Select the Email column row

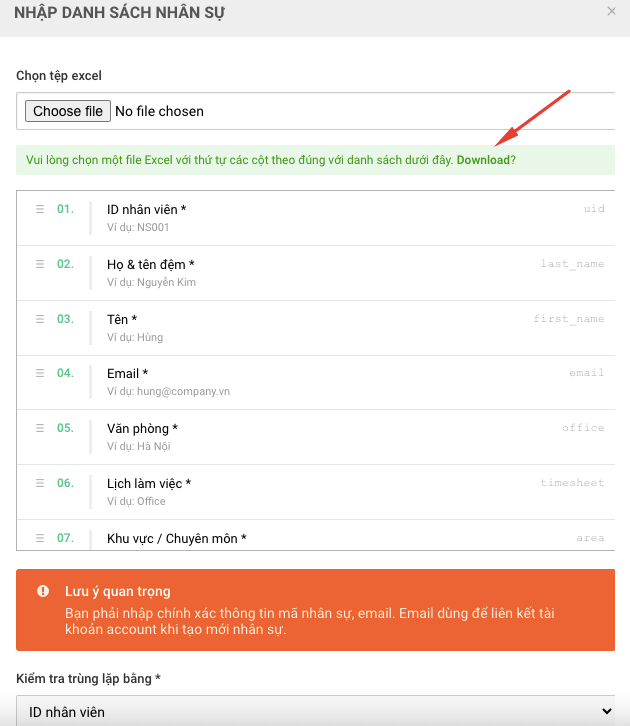coord(316,382)
